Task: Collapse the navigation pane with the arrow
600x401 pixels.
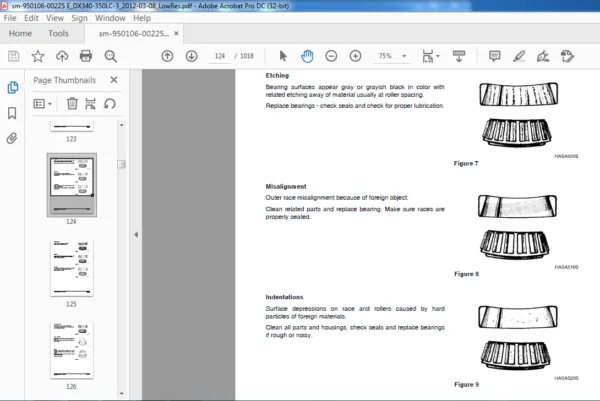Action: click(136, 235)
